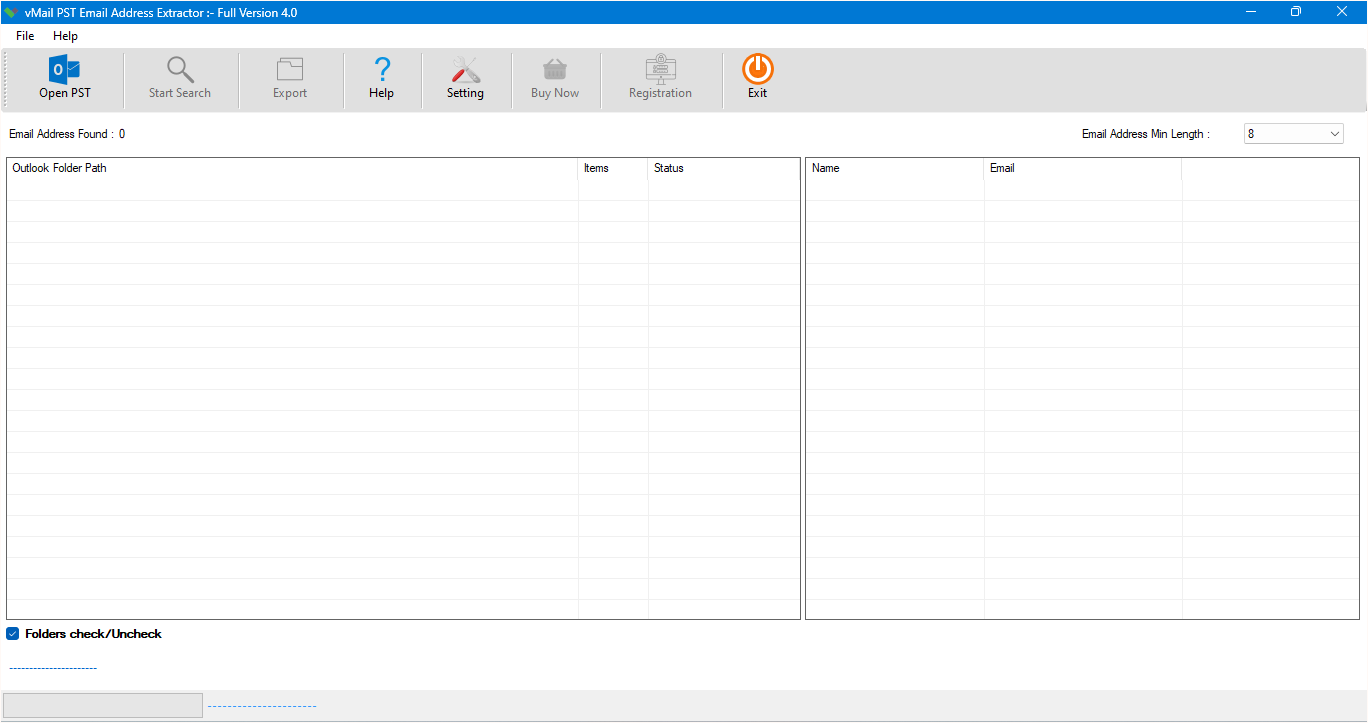Click the Export folder icon
1368x723 pixels.
(x=290, y=70)
